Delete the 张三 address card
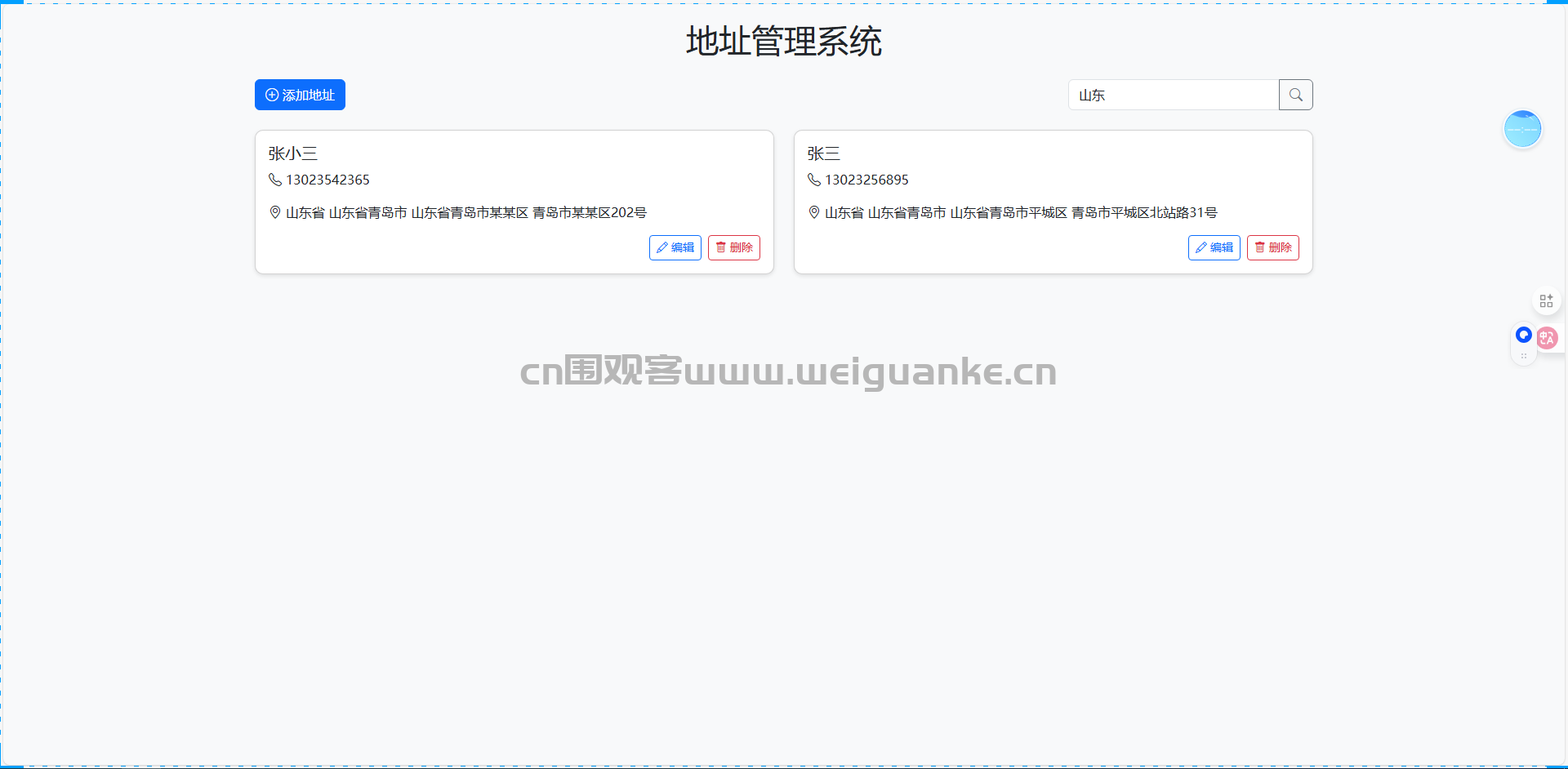Screen dimensions: 1568x769 click(x=1273, y=247)
